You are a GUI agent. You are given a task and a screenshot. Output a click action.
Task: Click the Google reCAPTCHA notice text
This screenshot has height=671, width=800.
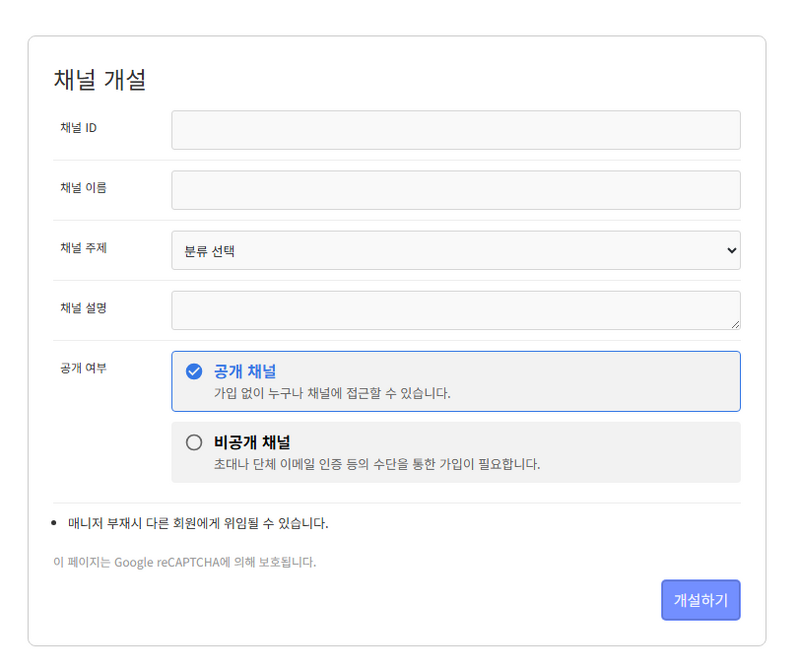[x=185, y=562]
